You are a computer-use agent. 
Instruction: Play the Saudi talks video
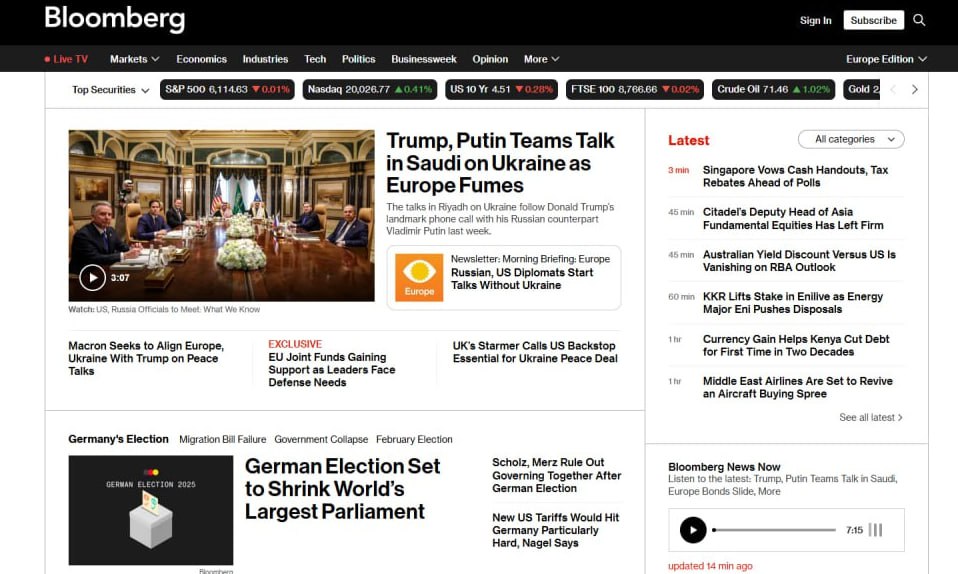coord(93,278)
